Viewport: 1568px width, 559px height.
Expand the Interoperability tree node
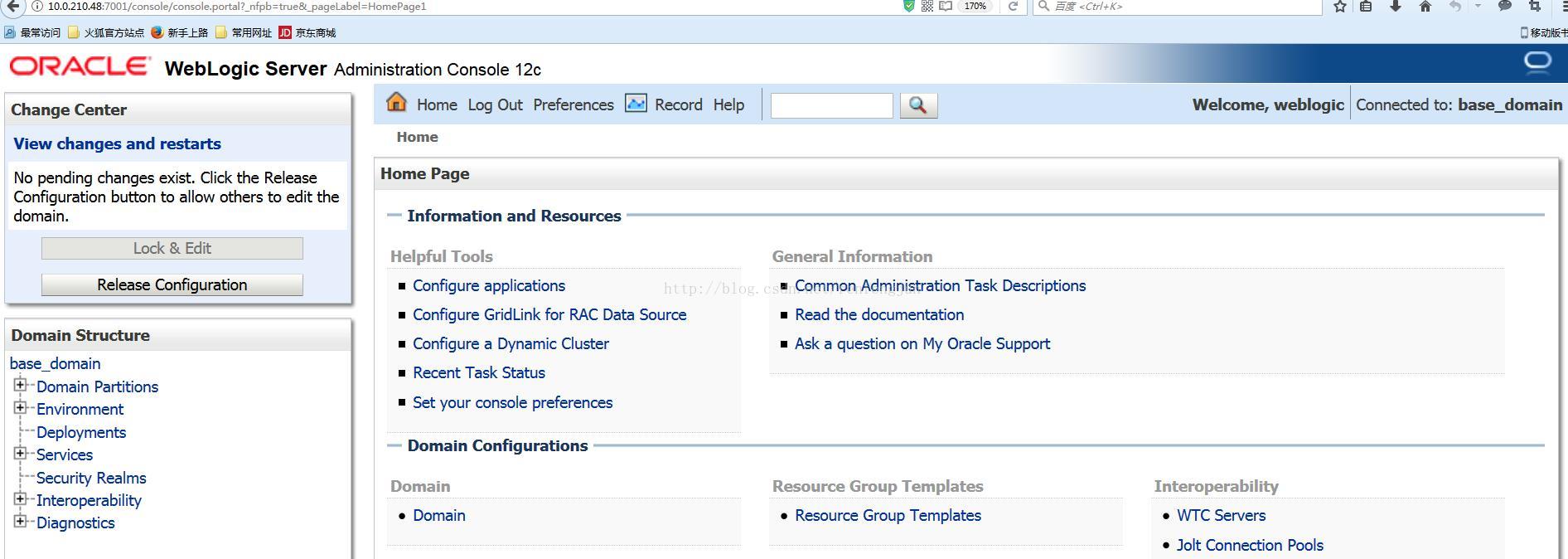20,498
